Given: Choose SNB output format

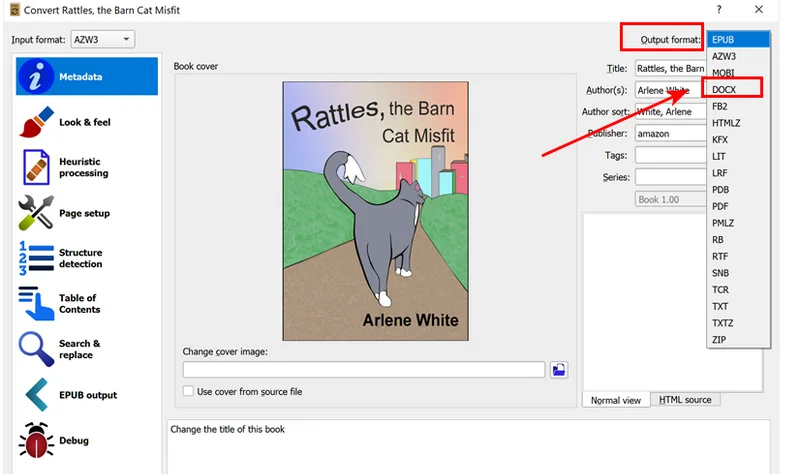Looking at the screenshot, I should (x=738, y=273).
